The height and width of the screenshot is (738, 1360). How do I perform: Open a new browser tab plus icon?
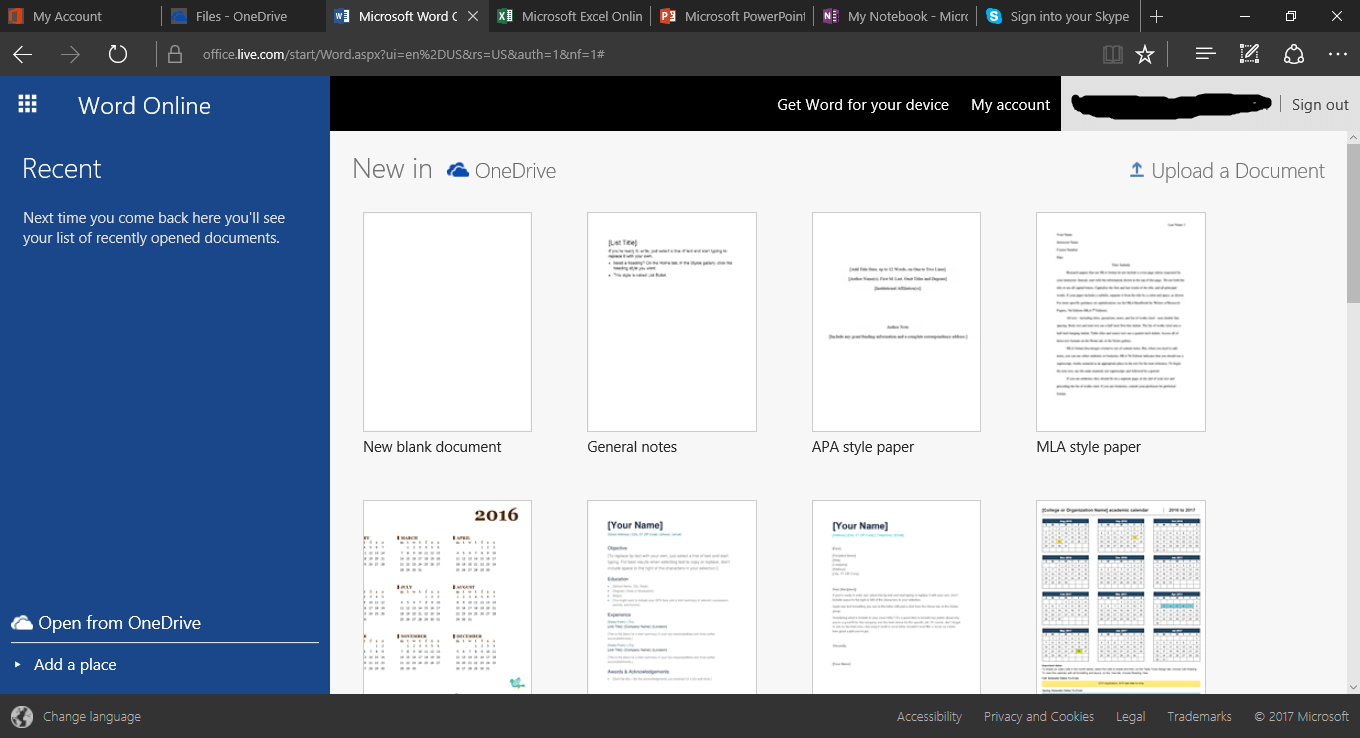point(1156,16)
